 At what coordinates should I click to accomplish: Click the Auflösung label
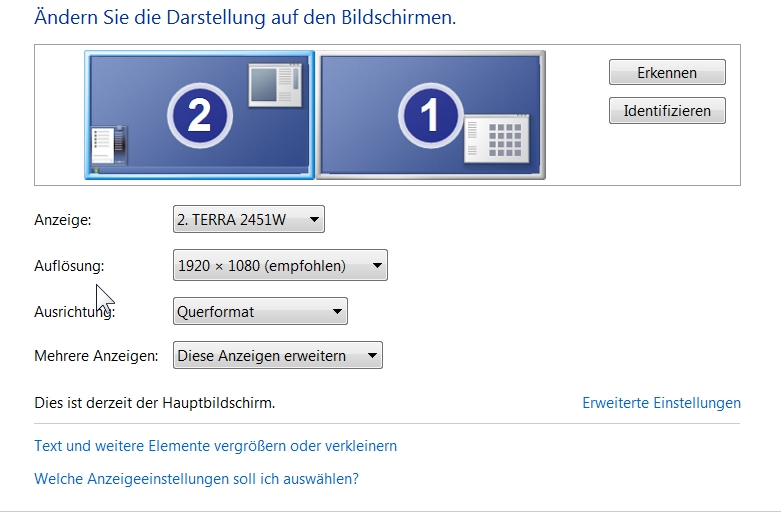point(69,265)
